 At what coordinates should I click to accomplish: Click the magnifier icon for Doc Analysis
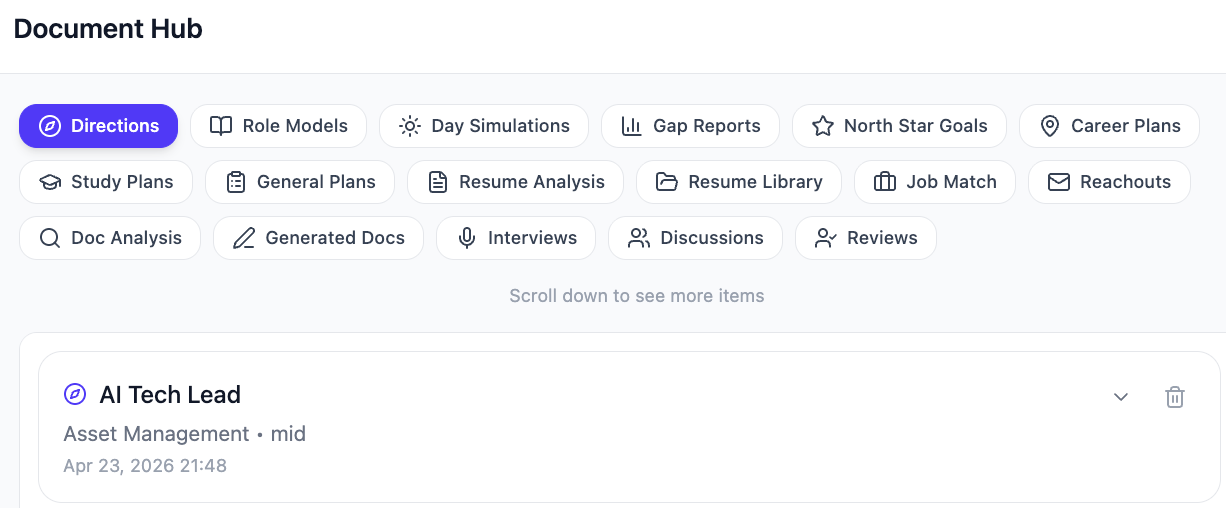pyautogui.click(x=50, y=238)
